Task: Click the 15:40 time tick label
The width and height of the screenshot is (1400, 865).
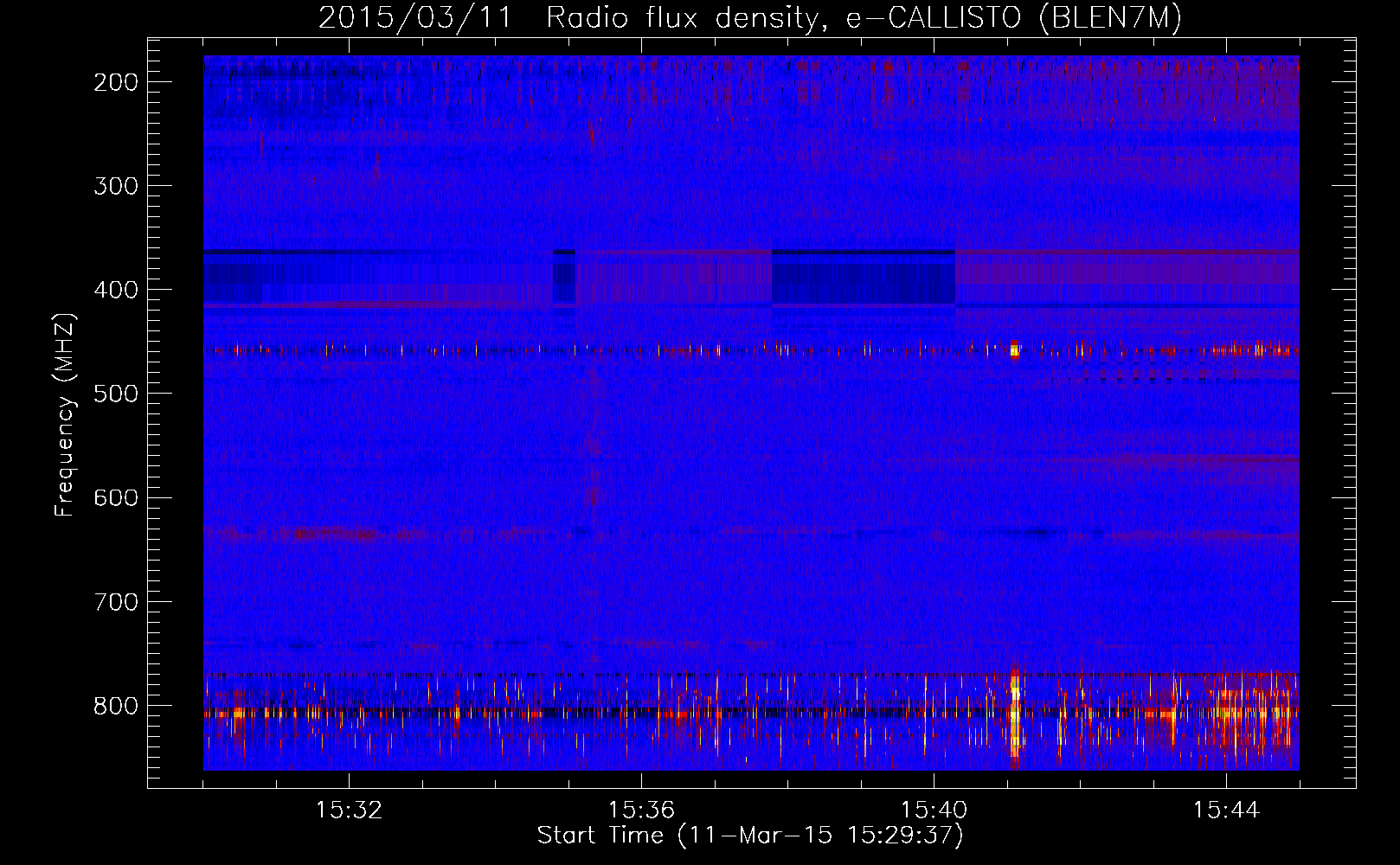Action: pos(934,810)
